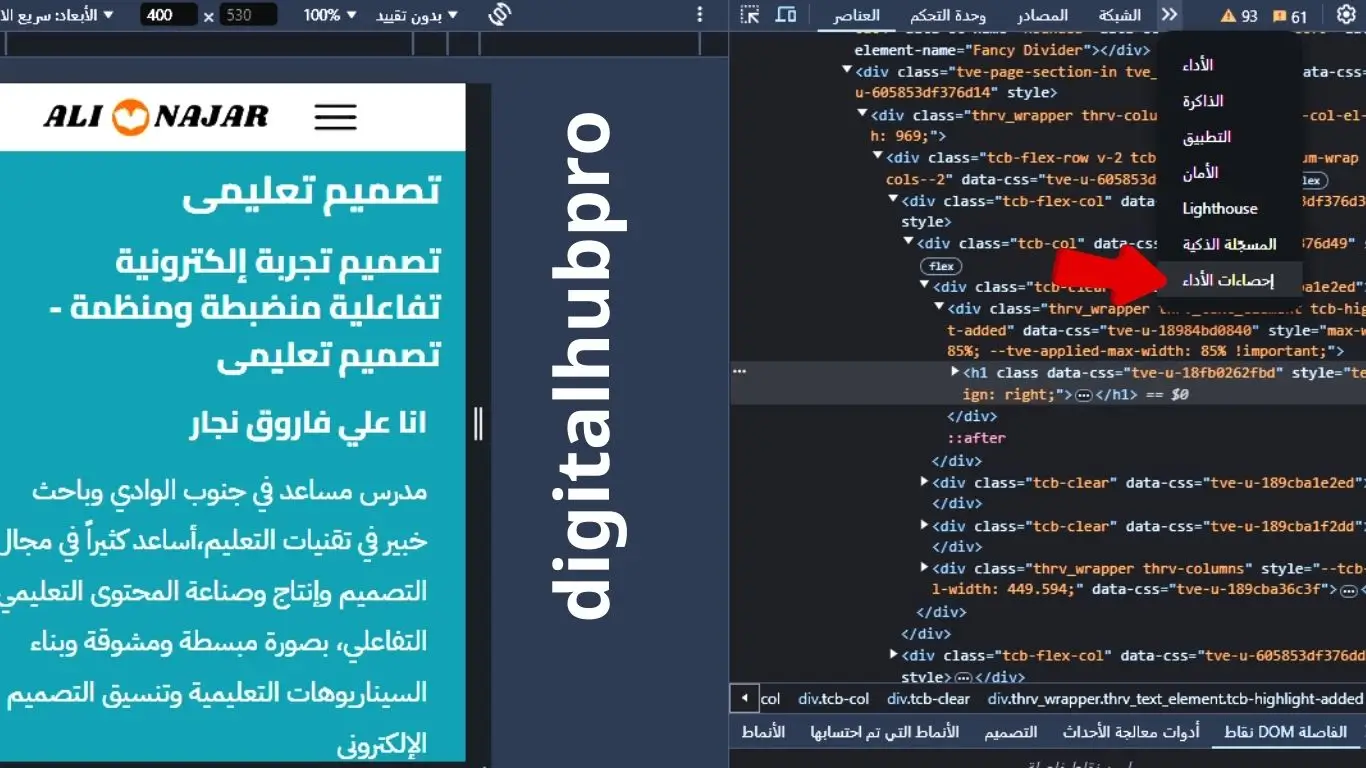
Task: Open DevTools settings gear
Action: tap(1345, 15)
